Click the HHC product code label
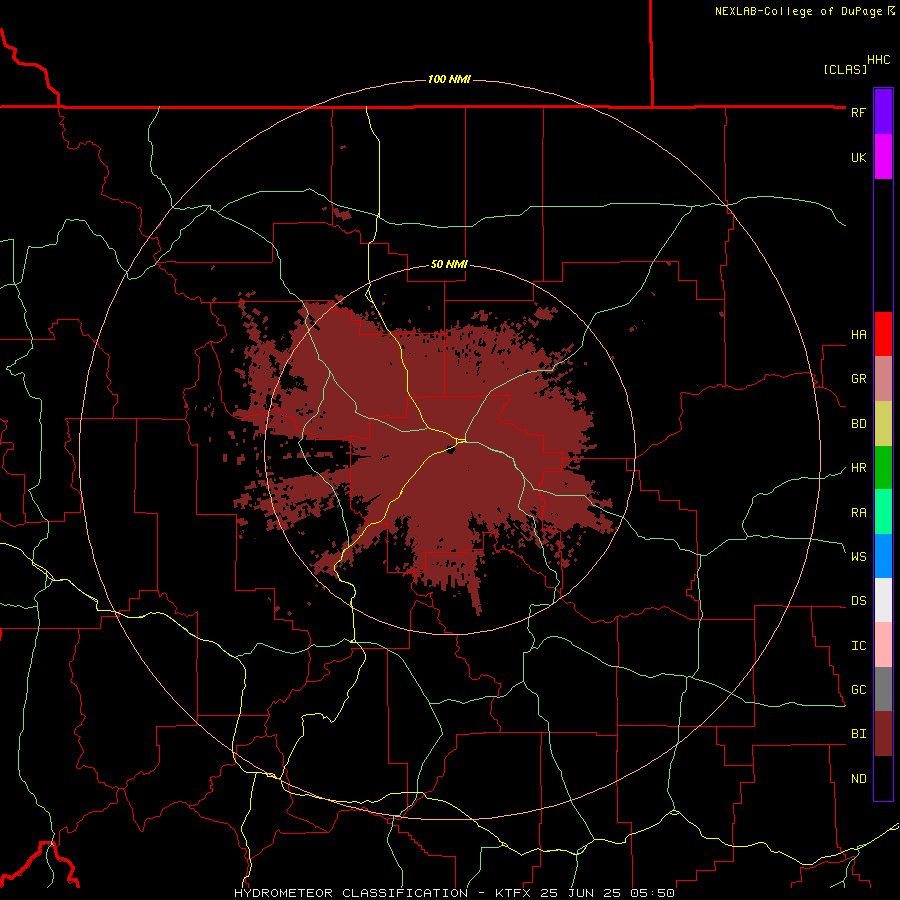The image size is (900, 900). (878, 60)
